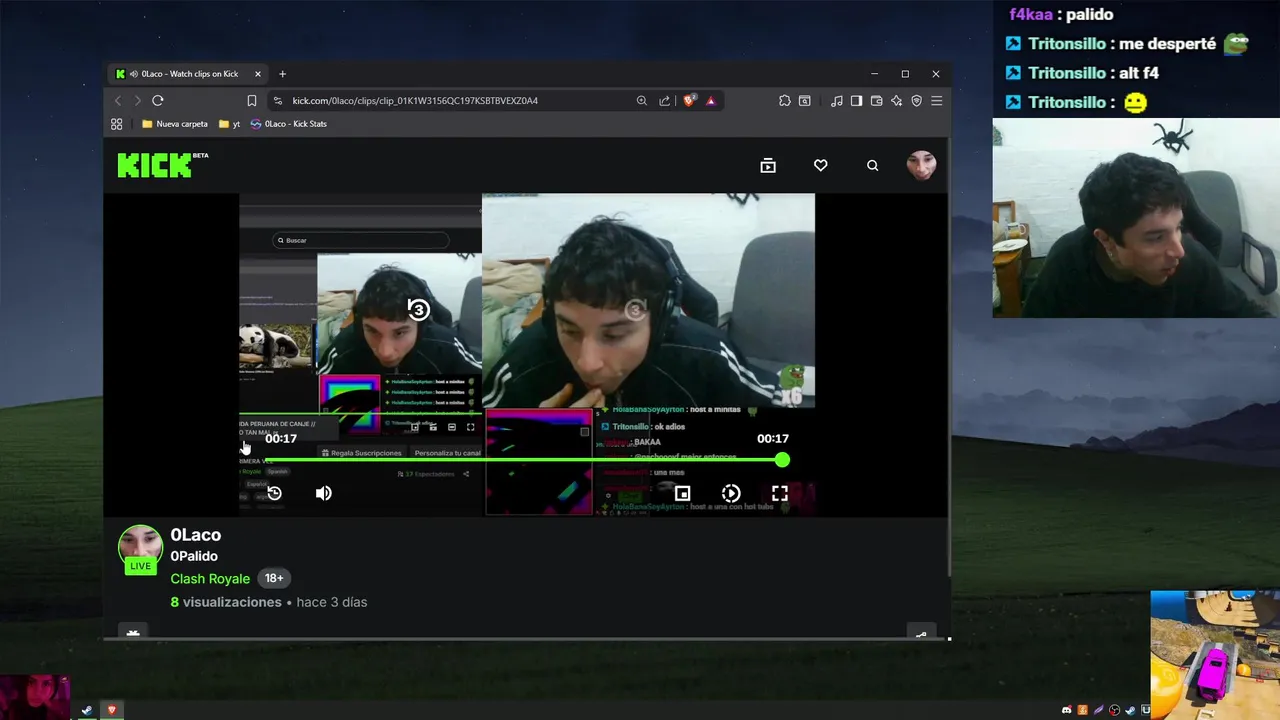The height and width of the screenshot is (720, 1280).
Task: Click the kick.com clip URL field
Action: [x=415, y=101]
